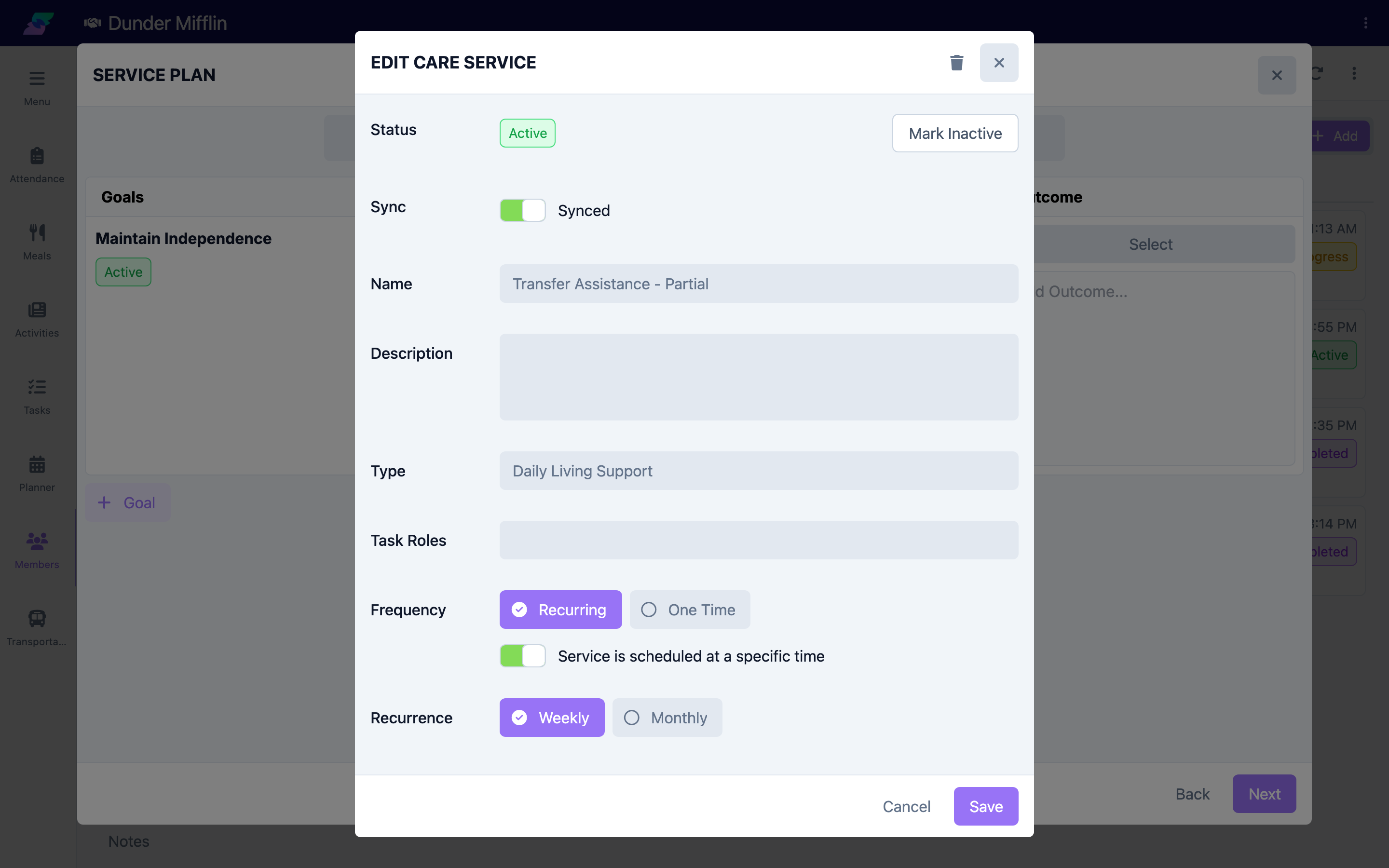Image resolution: width=1389 pixels, height=868 pixels.
Task: Select Monthly recurrence
Action: click(x=667, y=718)
